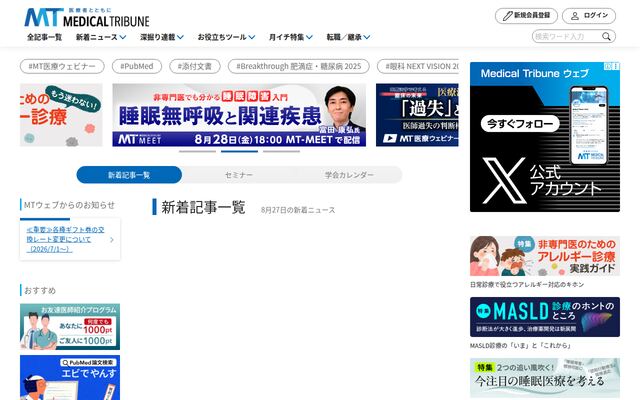Select the #MT医療ウェビナー tag
Viewport: 640px width, 400px height.
coord(62,66)
